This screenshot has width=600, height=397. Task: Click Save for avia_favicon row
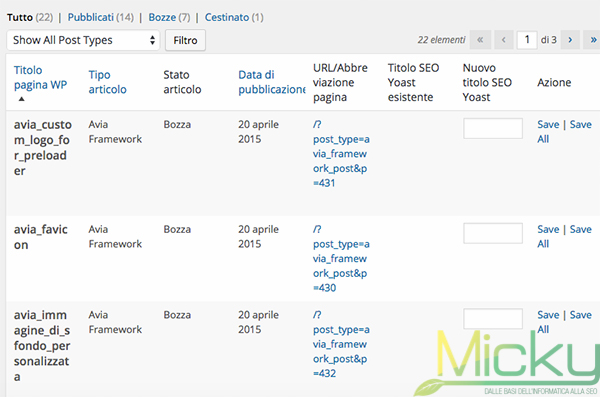pos(548,229)
